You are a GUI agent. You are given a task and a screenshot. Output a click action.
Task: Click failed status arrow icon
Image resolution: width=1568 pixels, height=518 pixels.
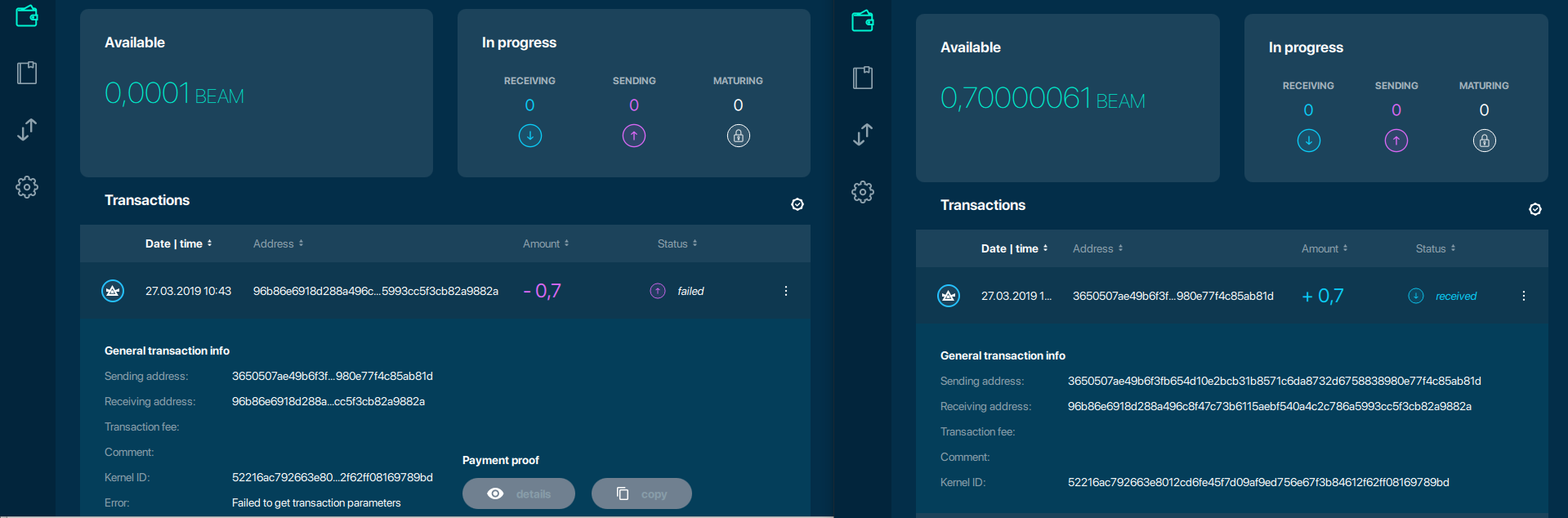(x=658, y=291)
